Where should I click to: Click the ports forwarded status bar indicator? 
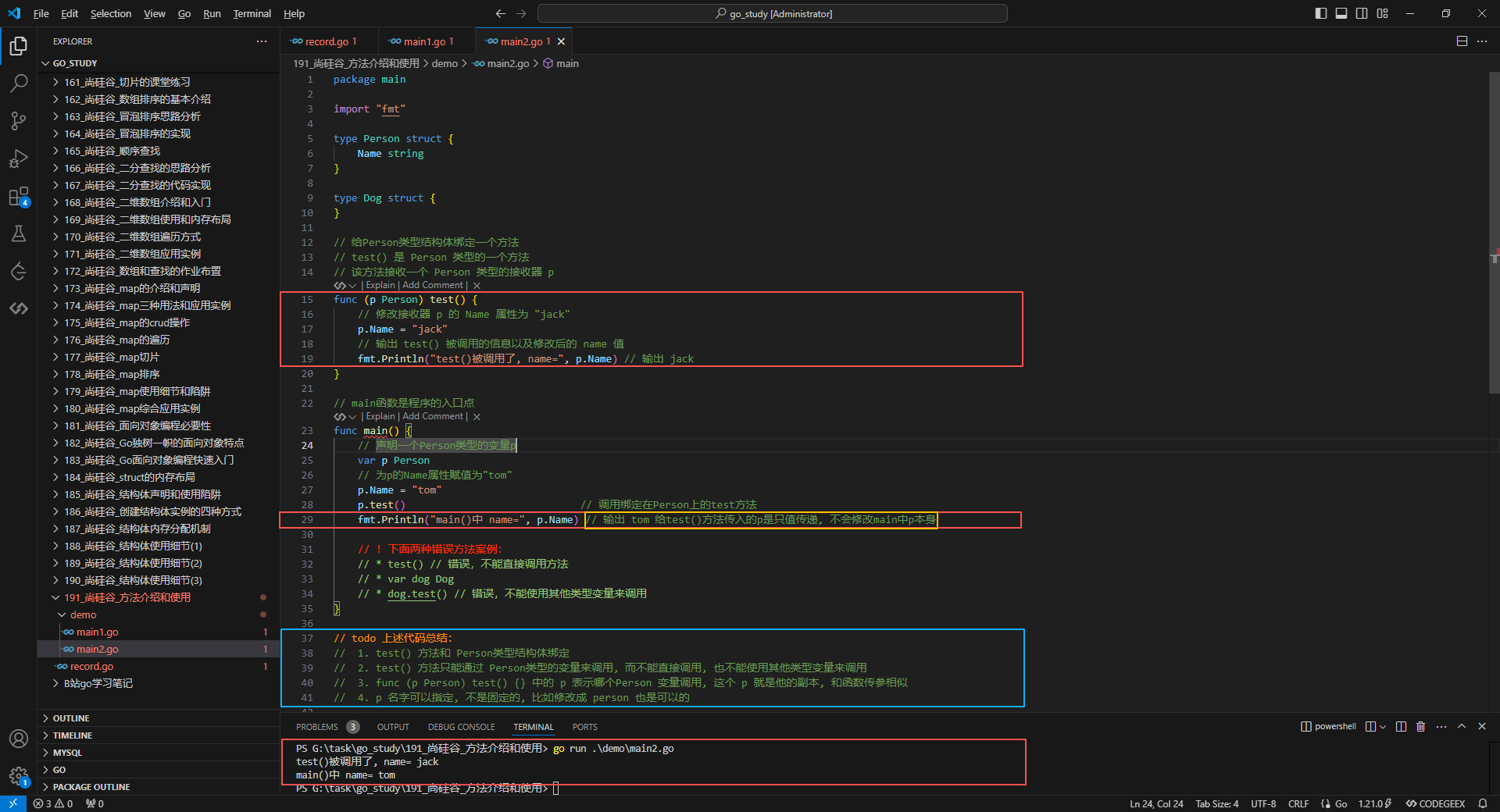[95, 803]
